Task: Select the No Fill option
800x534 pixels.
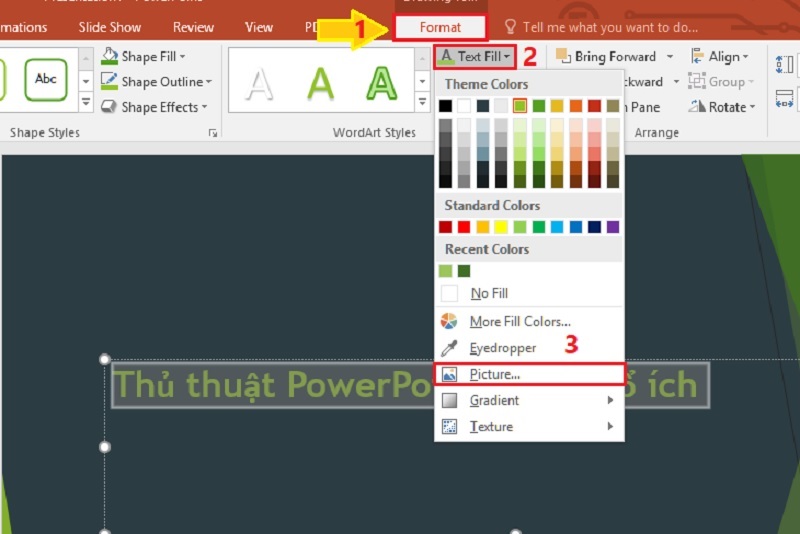Action: [529, 293]
